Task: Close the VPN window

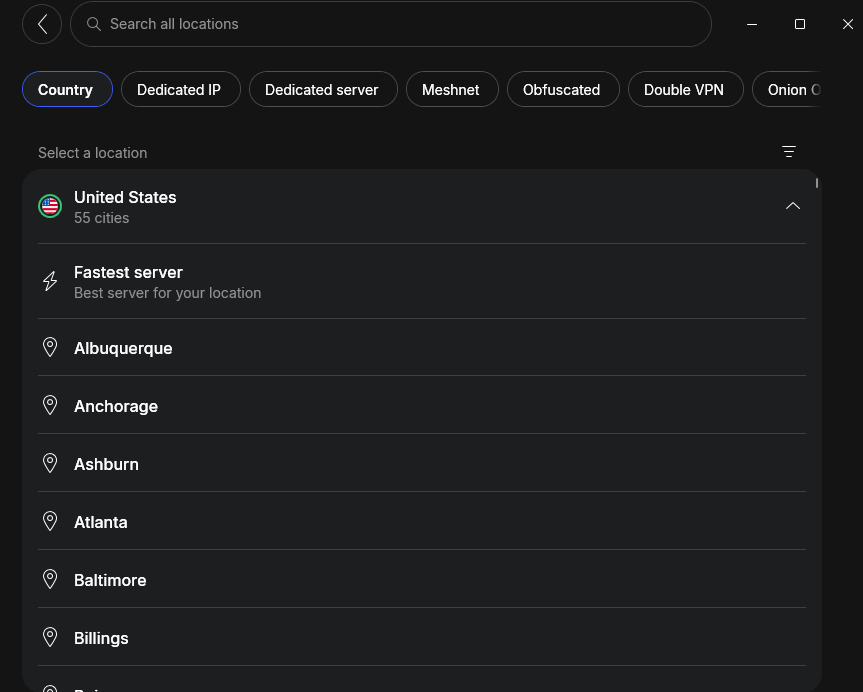Action: point(848,24)
